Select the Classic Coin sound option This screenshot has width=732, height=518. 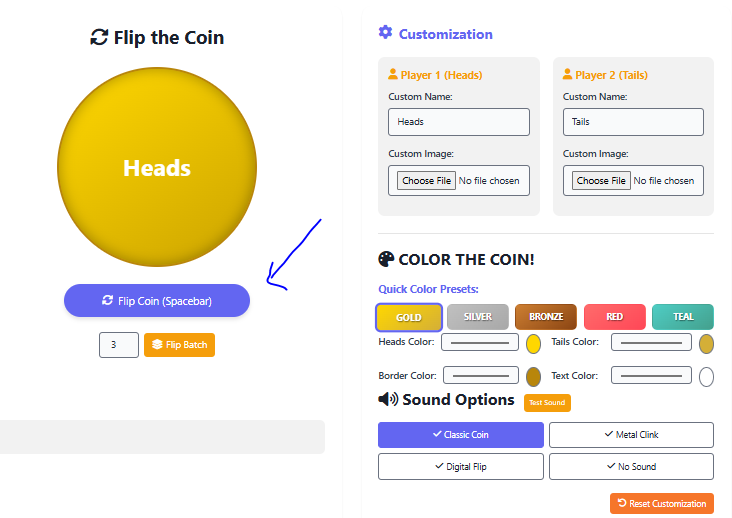click(x=460, y=435)
